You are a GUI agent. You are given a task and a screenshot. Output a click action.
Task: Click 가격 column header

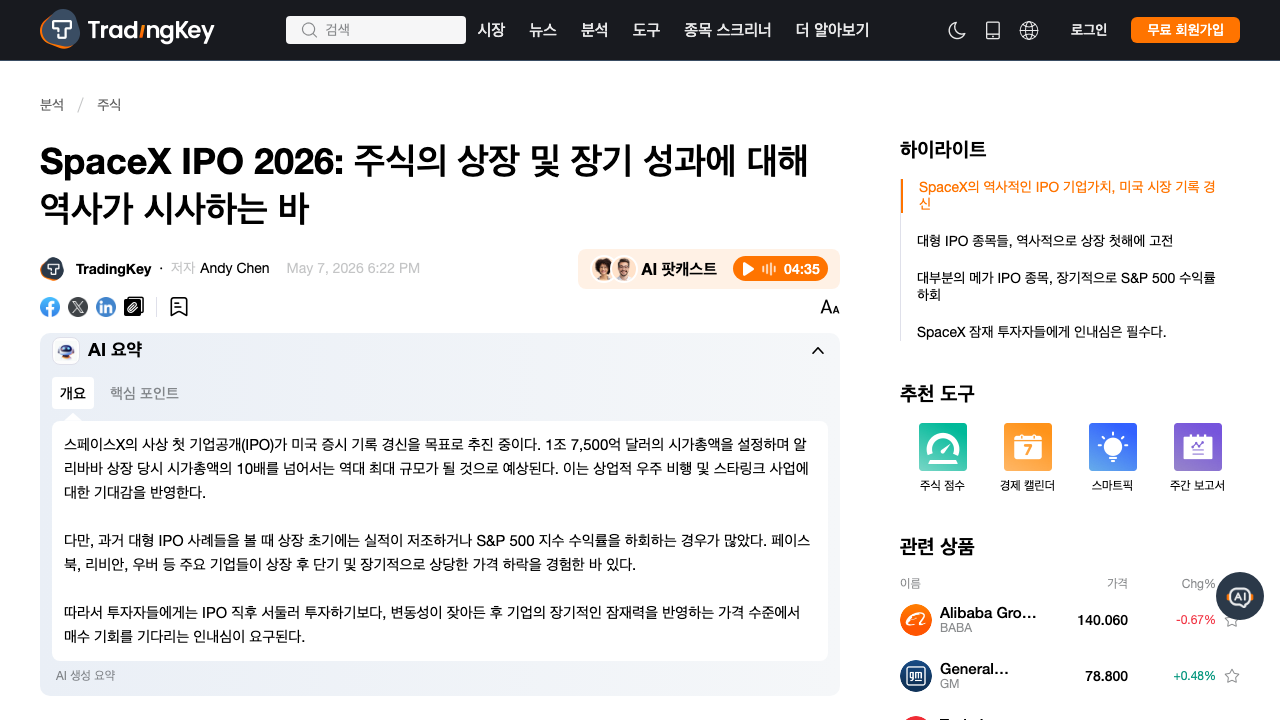pyautogui.click(x=1117, y=583)
